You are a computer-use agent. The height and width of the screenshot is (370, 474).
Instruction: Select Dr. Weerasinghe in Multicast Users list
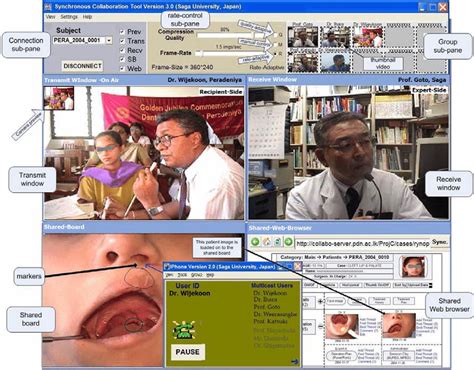(x=275, y=314)
